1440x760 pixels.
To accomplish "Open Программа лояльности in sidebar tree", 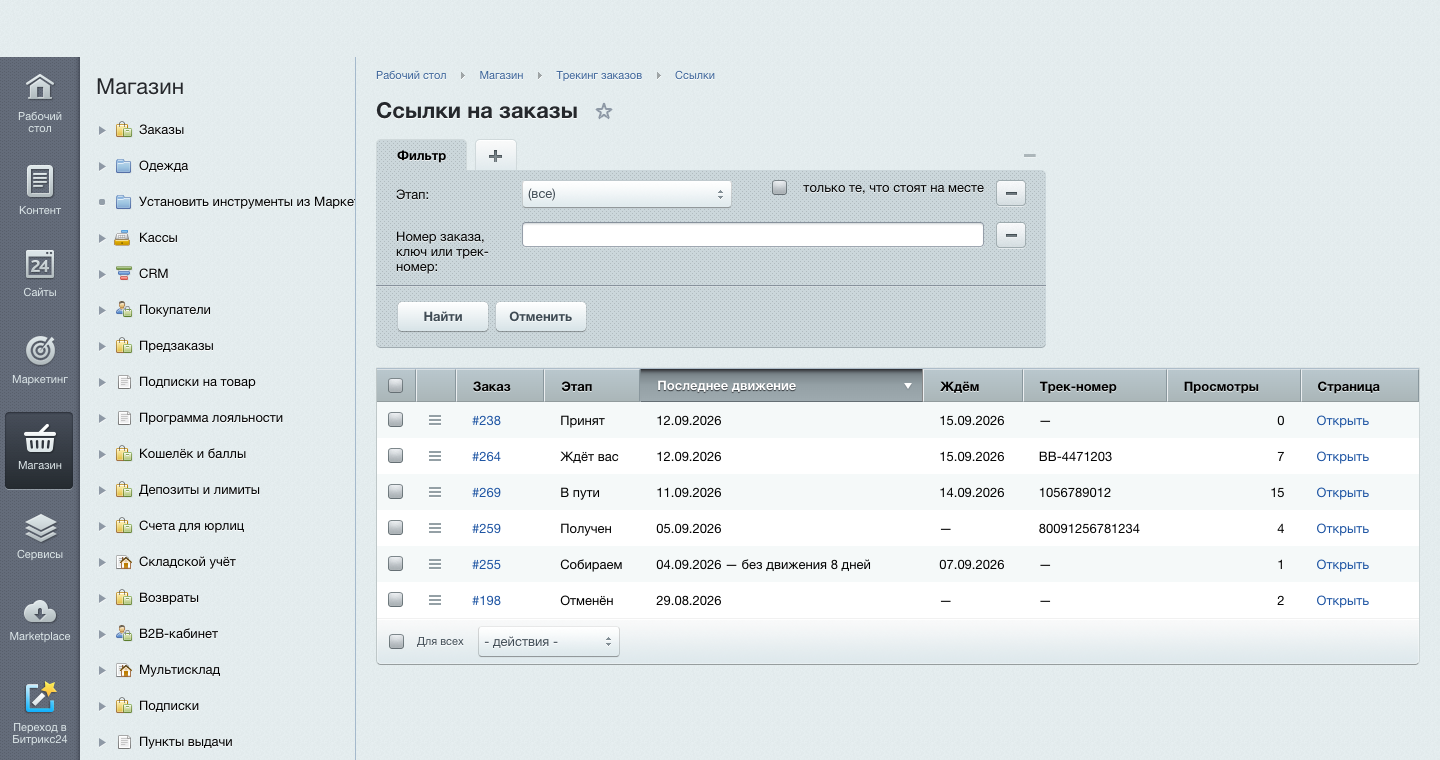I will [211, 418].
